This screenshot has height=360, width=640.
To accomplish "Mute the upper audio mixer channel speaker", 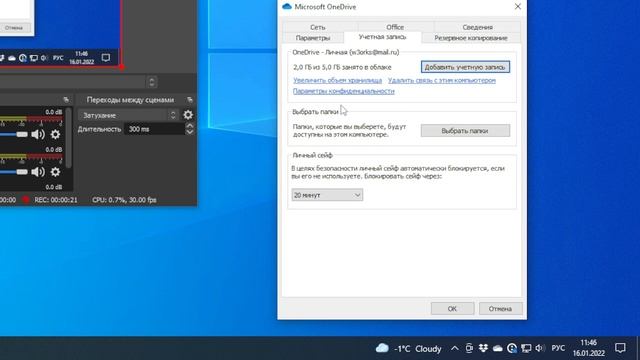I will point(38,134).
